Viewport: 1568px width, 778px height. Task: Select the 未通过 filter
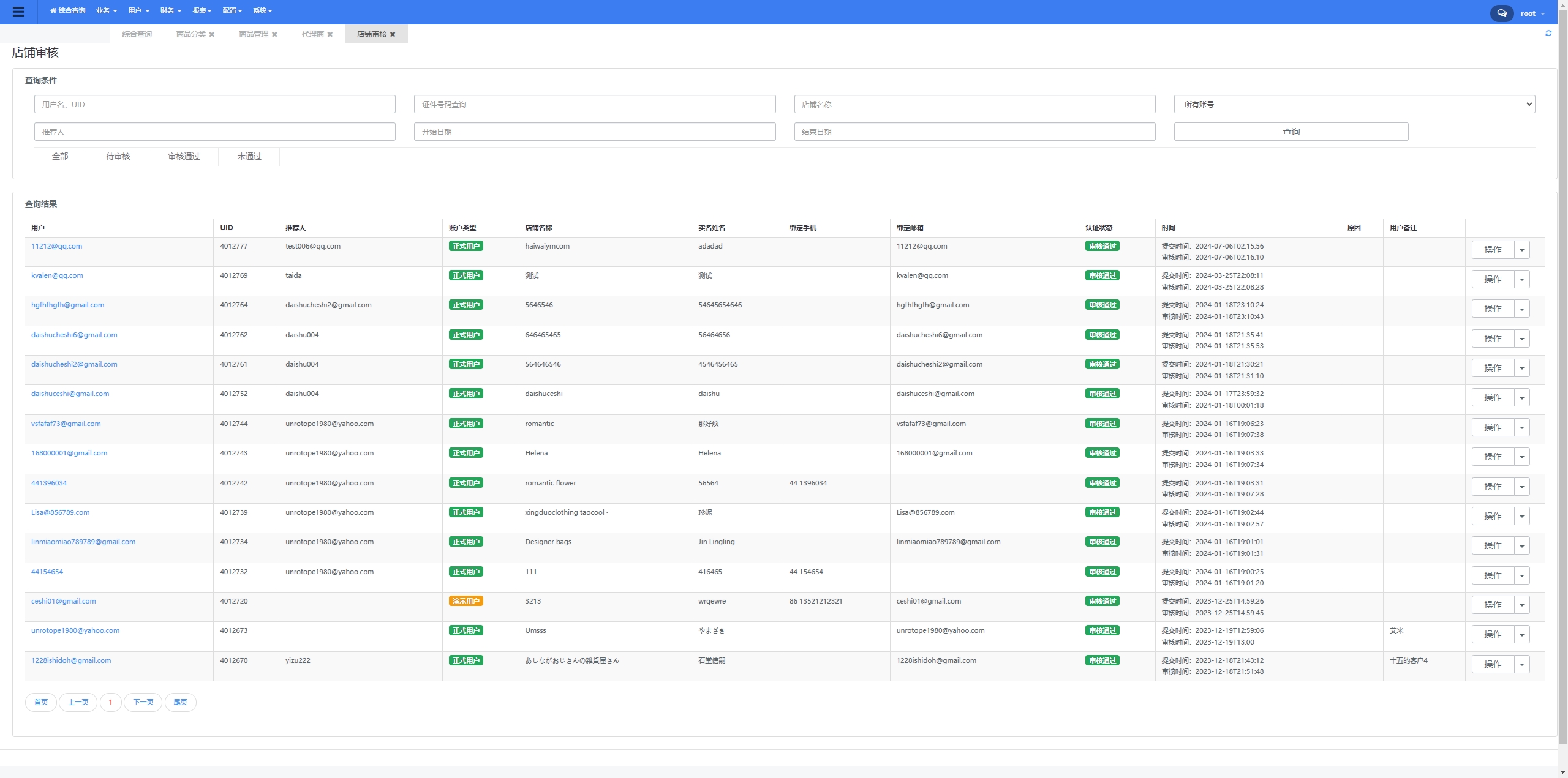(x=249, y=156)
